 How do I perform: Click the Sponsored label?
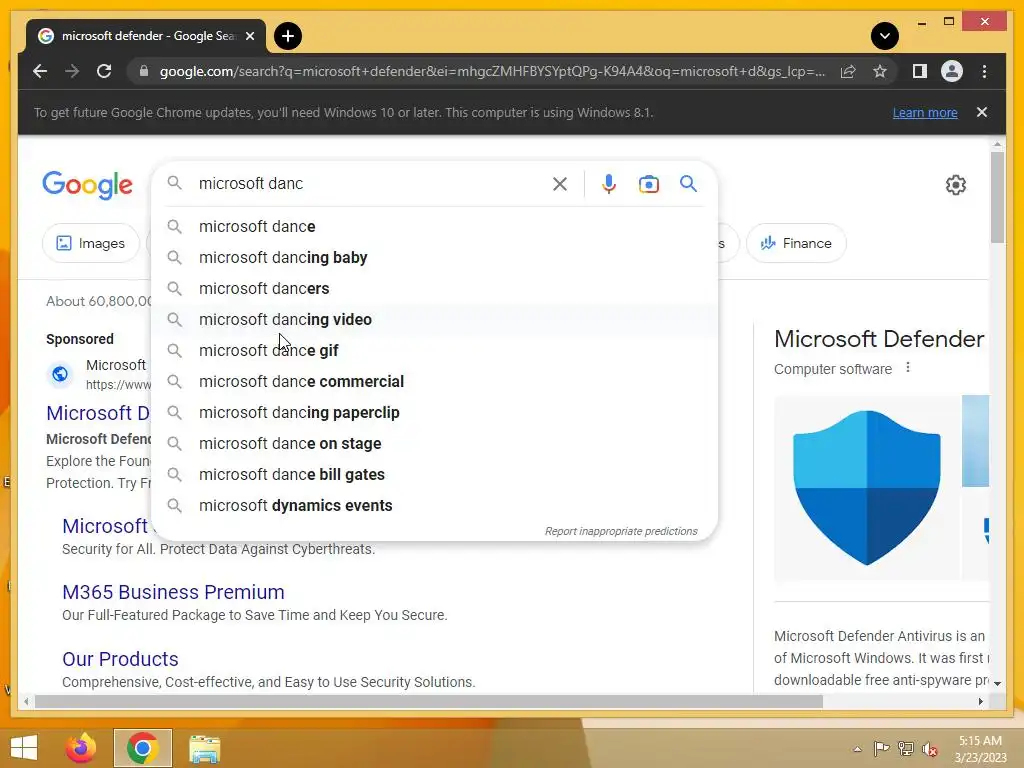coord(80,339)
